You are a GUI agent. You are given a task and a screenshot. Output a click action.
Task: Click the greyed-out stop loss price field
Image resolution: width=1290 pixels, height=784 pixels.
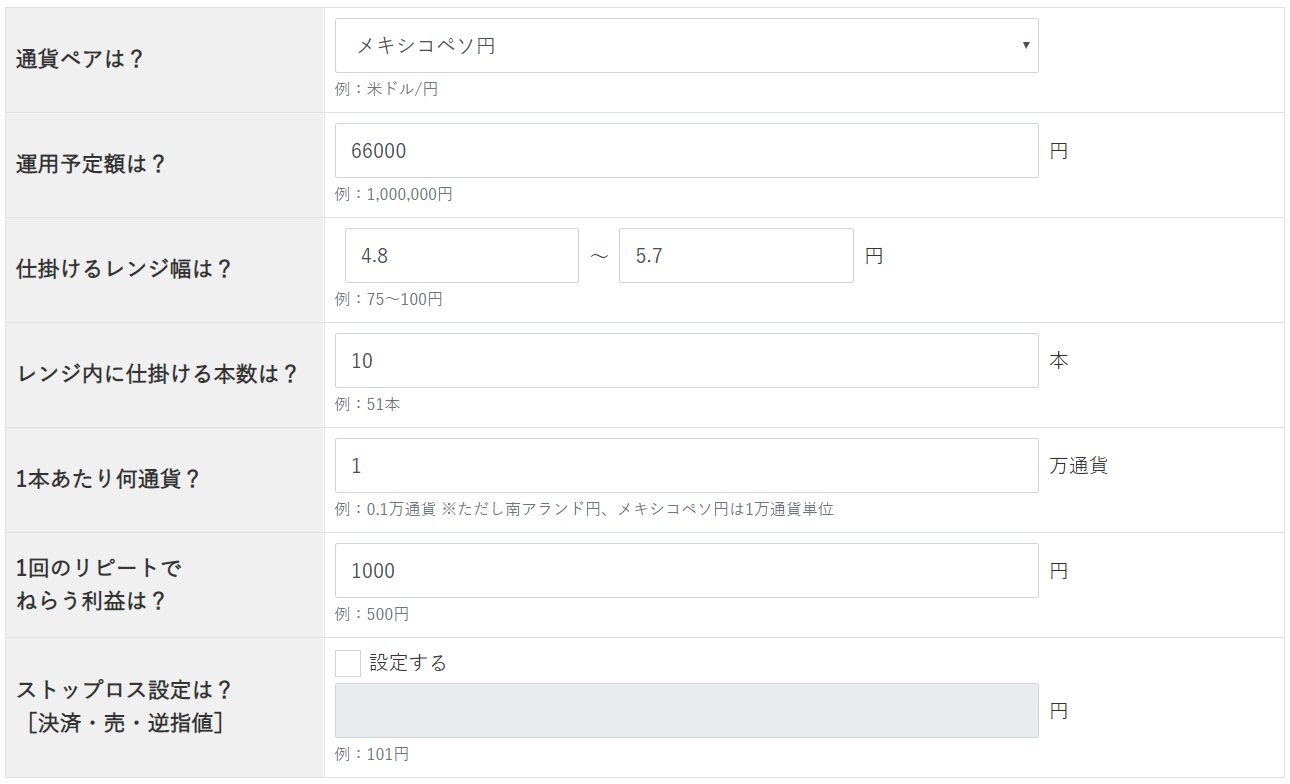pos(686,711)
